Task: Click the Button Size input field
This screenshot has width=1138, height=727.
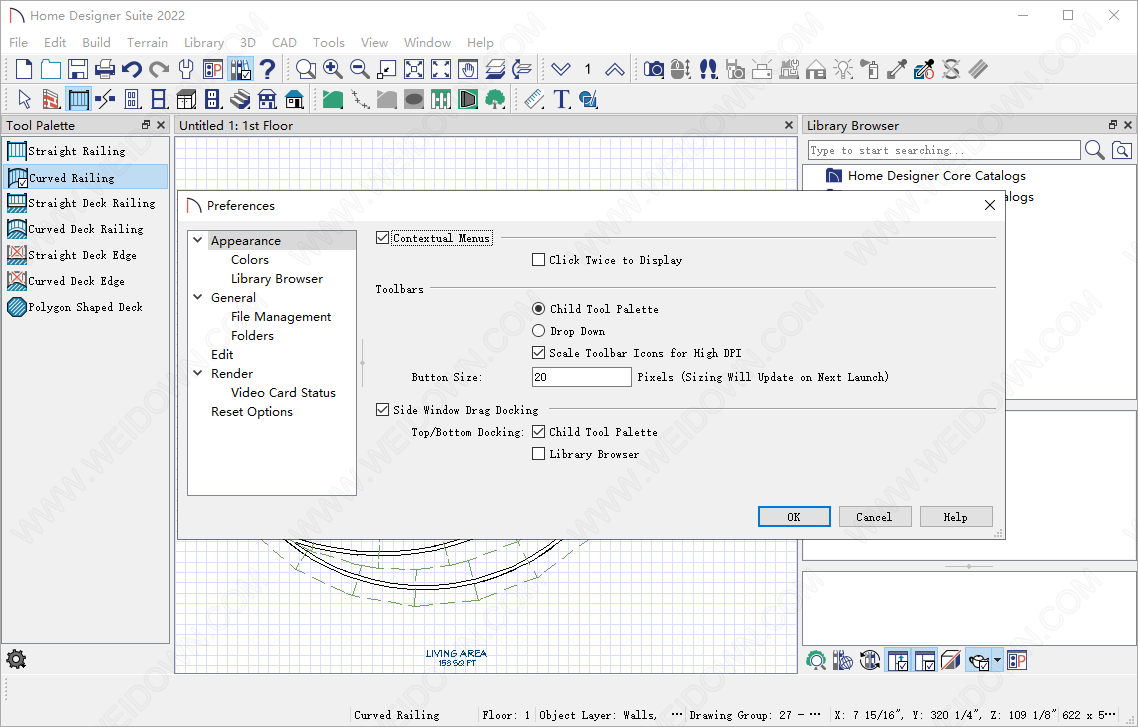Action: pos(581,377)
